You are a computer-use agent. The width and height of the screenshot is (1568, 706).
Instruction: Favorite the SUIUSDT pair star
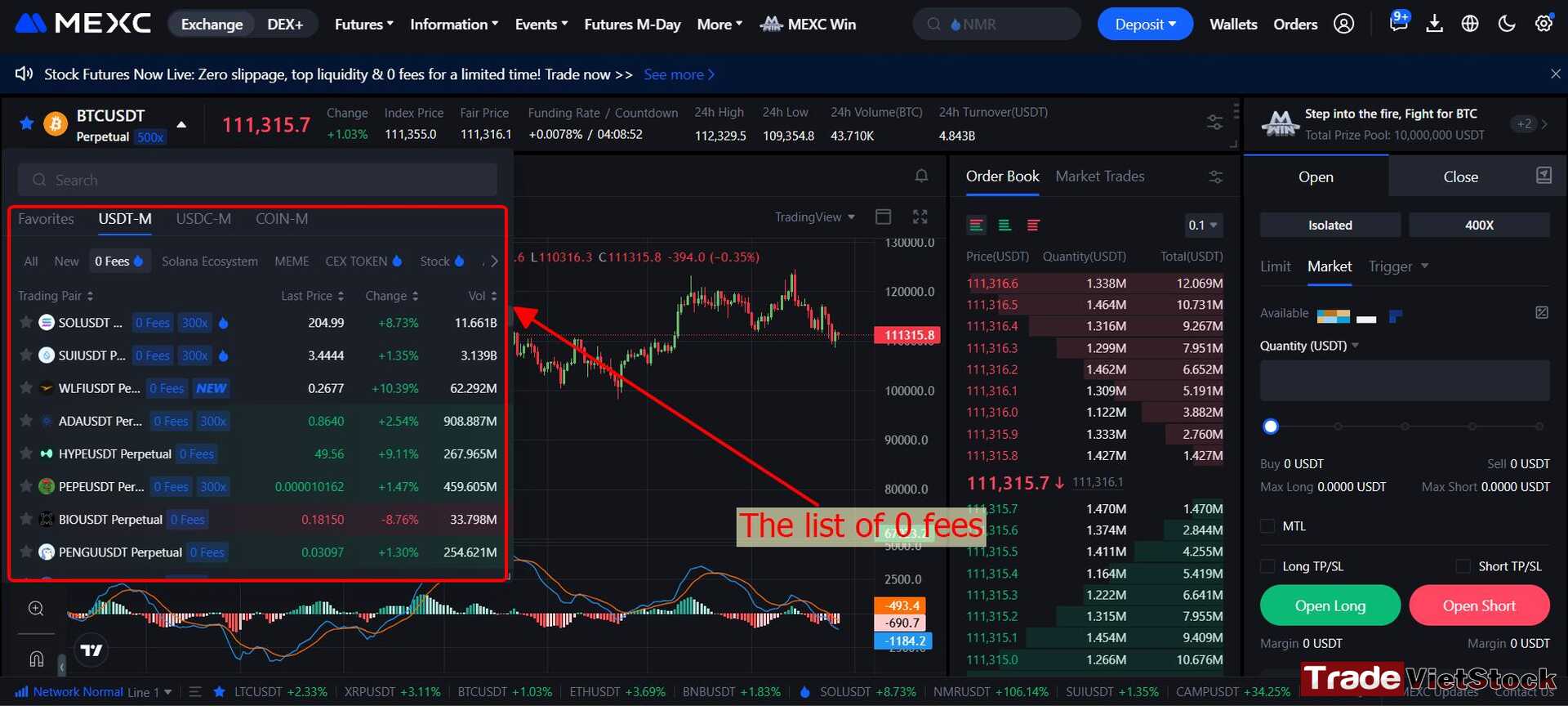(x=26, y=355)
